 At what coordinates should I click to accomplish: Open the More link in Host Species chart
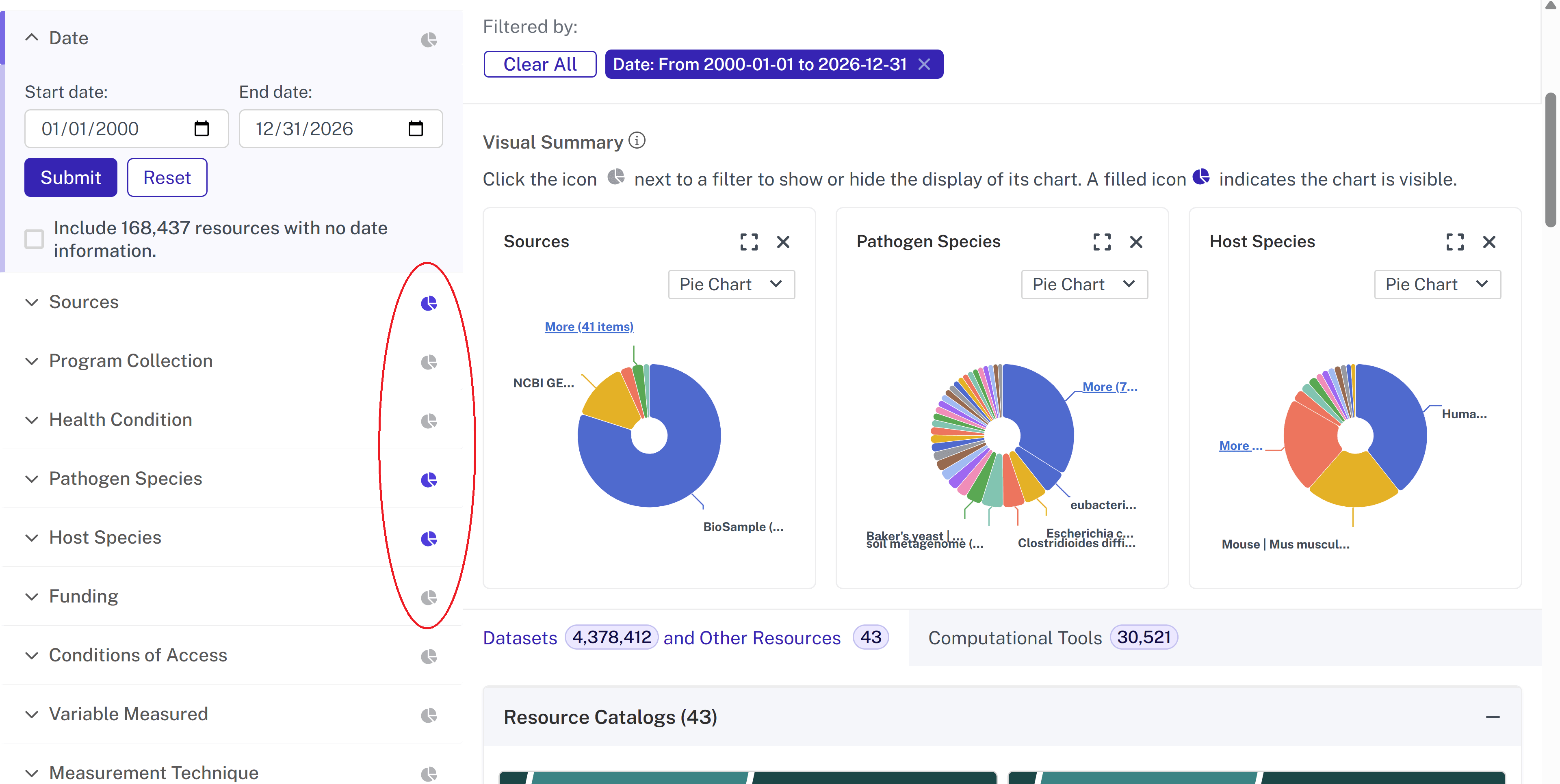point(1240,445)
